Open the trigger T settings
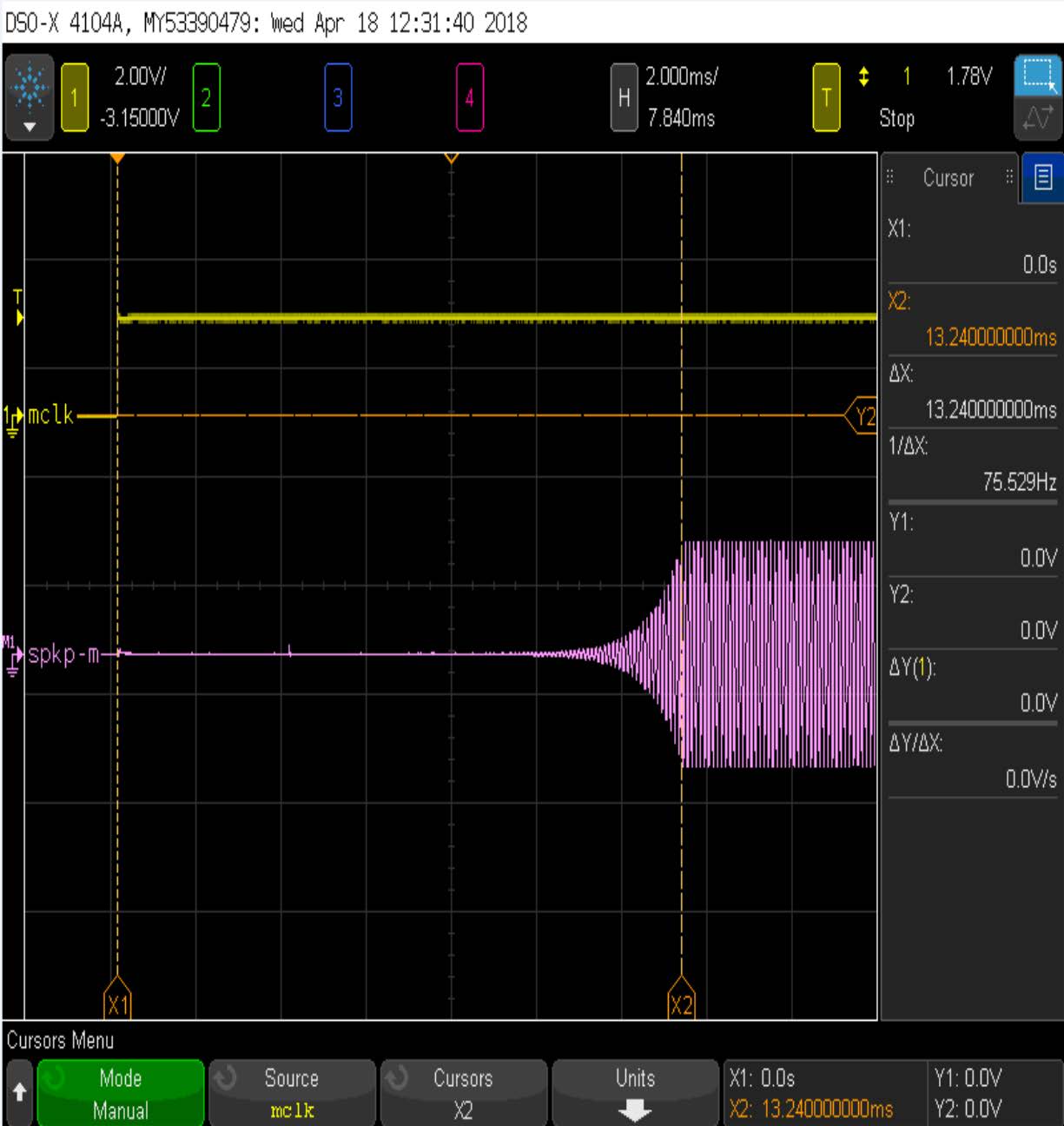The image size is (1064, 1126). pyautogui.click(x=826, y=97)
